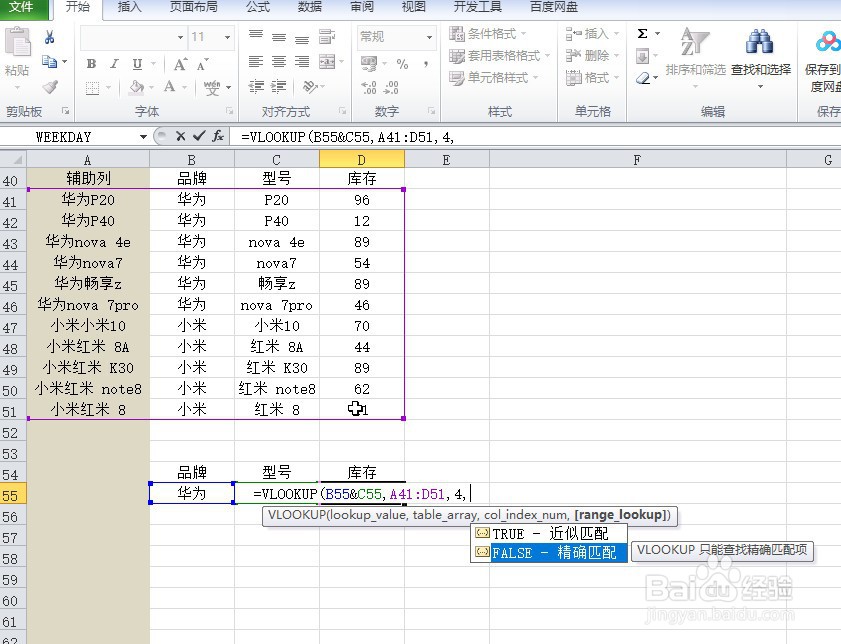Click the cell borders icon
841x644 pixels.
(92, 87)
